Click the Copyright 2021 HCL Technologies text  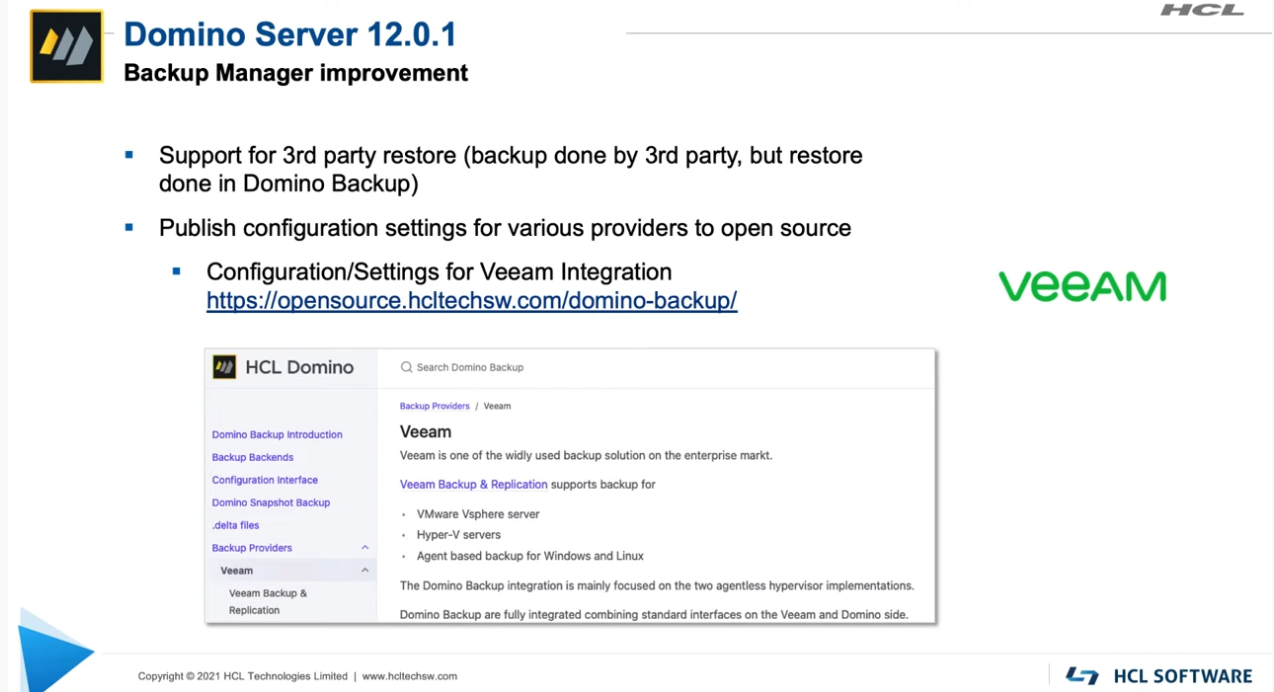coord(243,676)
